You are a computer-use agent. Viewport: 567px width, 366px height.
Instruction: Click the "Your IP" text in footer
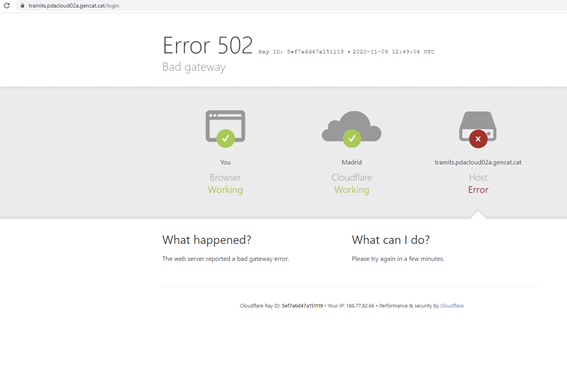351,306
